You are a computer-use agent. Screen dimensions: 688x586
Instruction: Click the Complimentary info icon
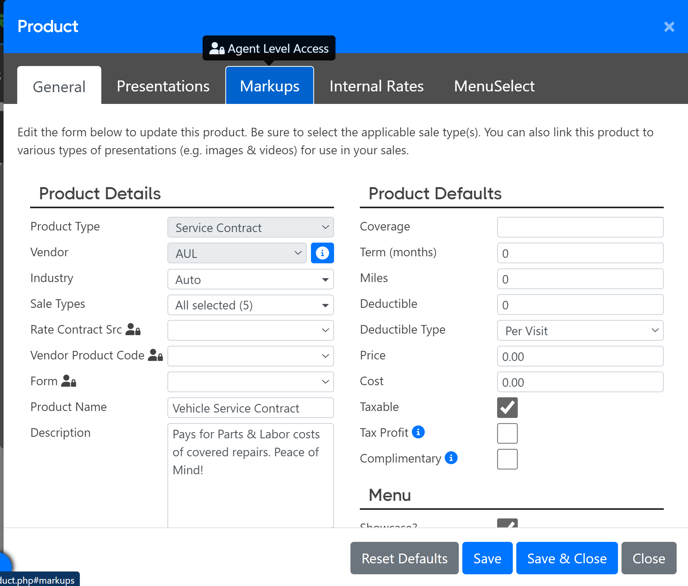point(451,458)
